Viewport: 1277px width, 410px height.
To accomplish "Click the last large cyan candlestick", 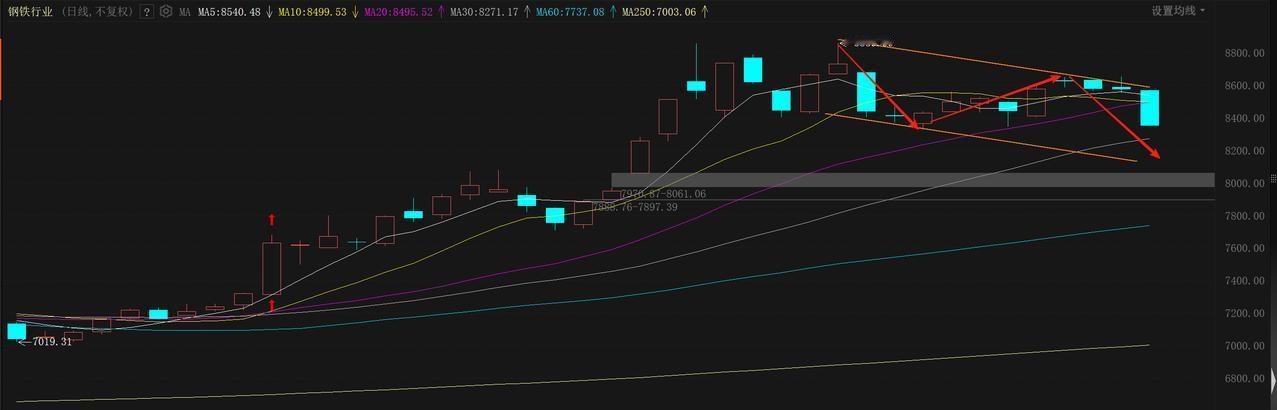I will click(1150, 108).
